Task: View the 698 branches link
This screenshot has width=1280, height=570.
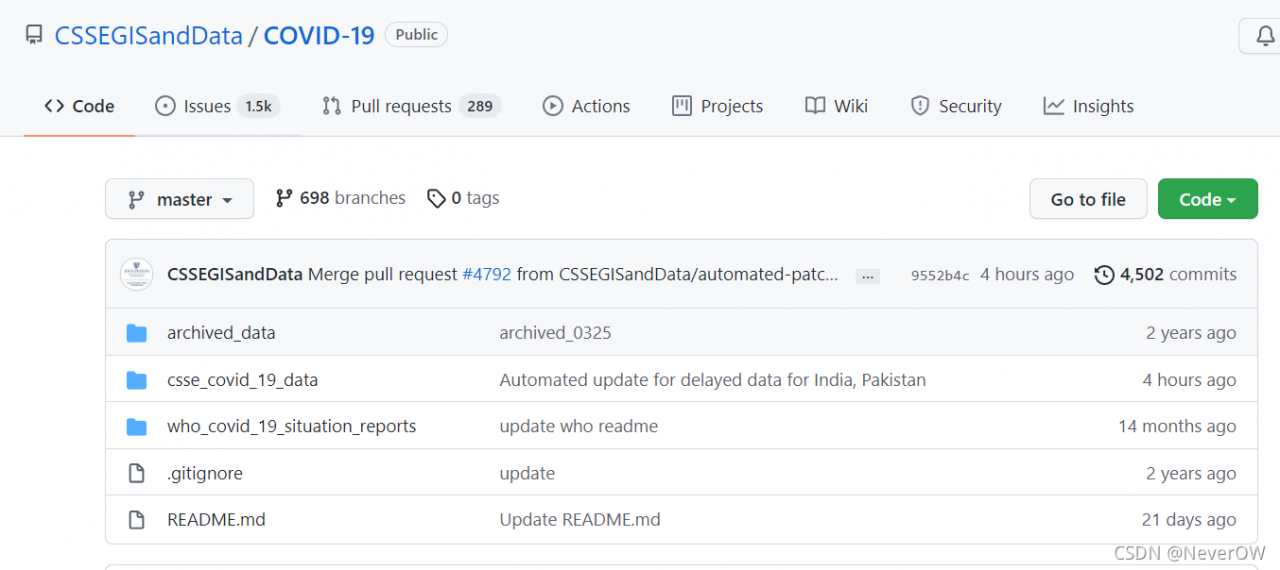Action: [341, 198]
